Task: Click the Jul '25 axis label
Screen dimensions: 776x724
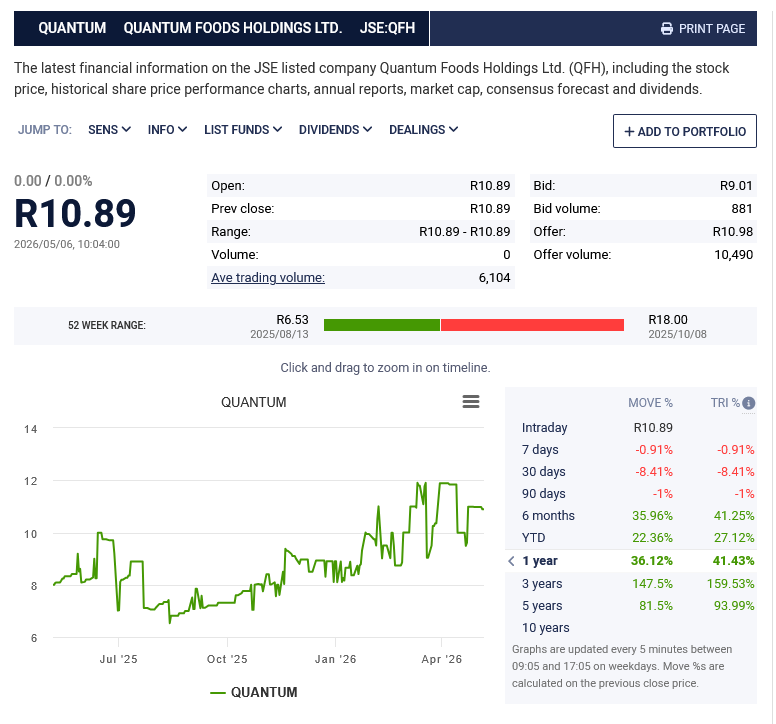Action: point(118,659)
